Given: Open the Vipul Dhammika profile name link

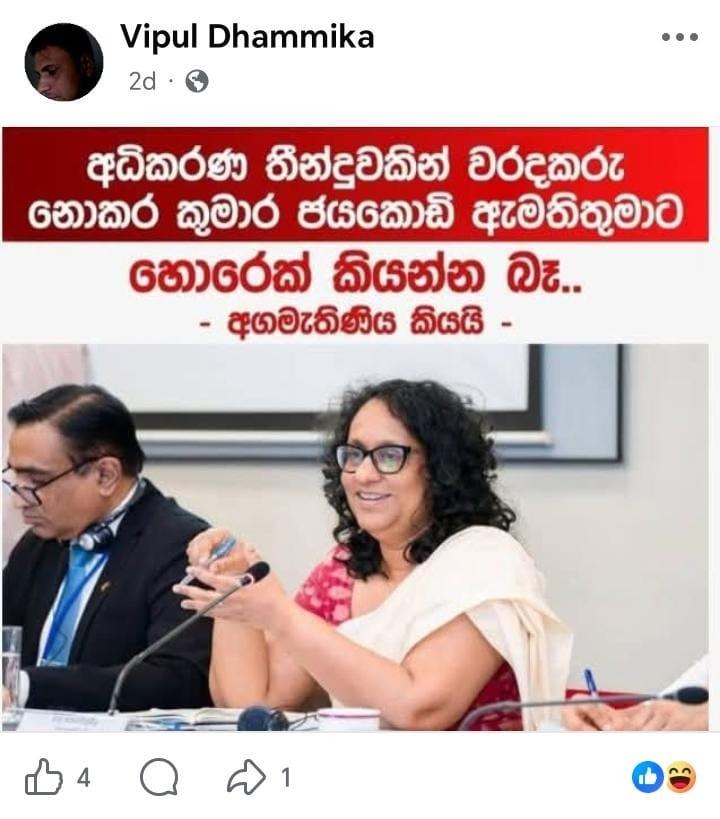Looking at the screenshot, I should [x=247, y=37].
